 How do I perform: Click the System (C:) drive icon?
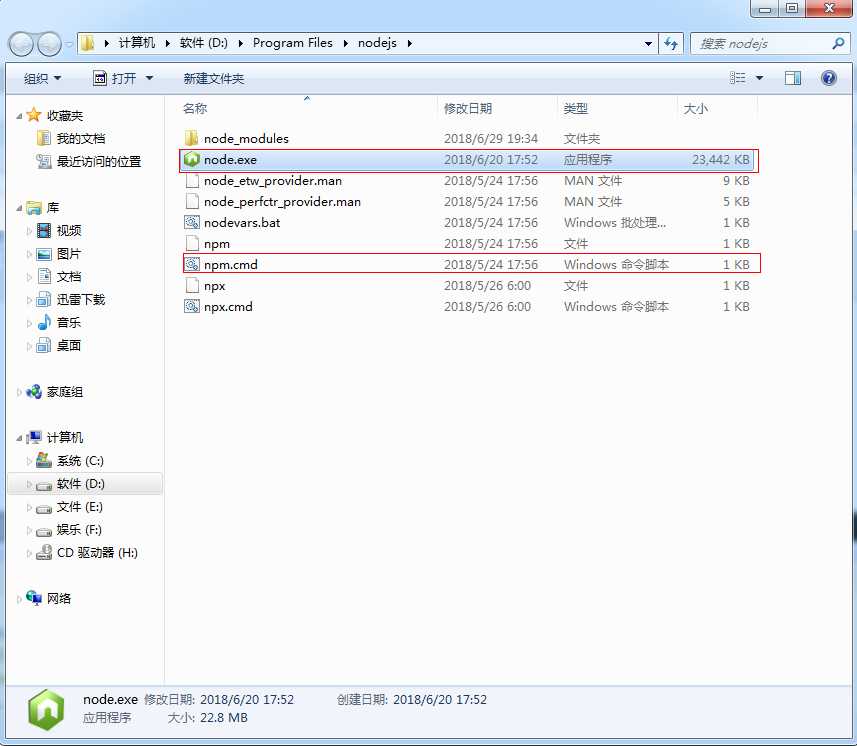(x=44, y=460)
